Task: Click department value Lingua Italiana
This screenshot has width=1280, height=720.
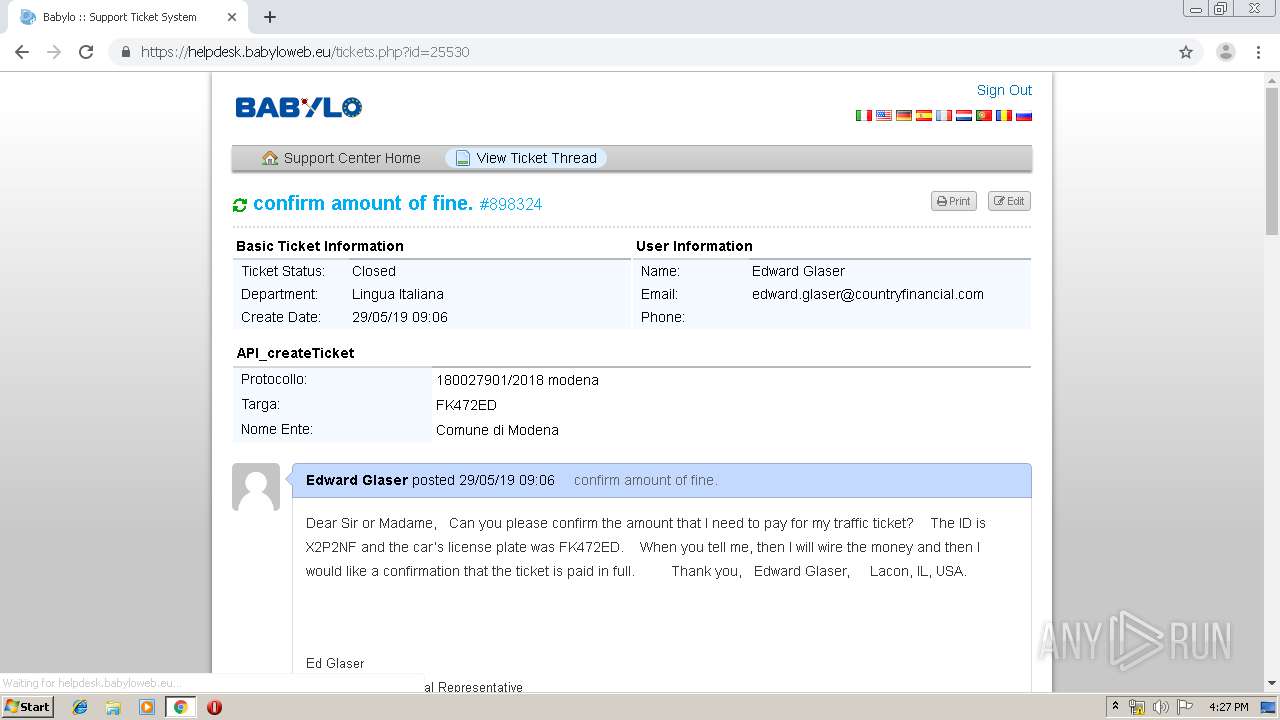Action: [x=398, y=294]
